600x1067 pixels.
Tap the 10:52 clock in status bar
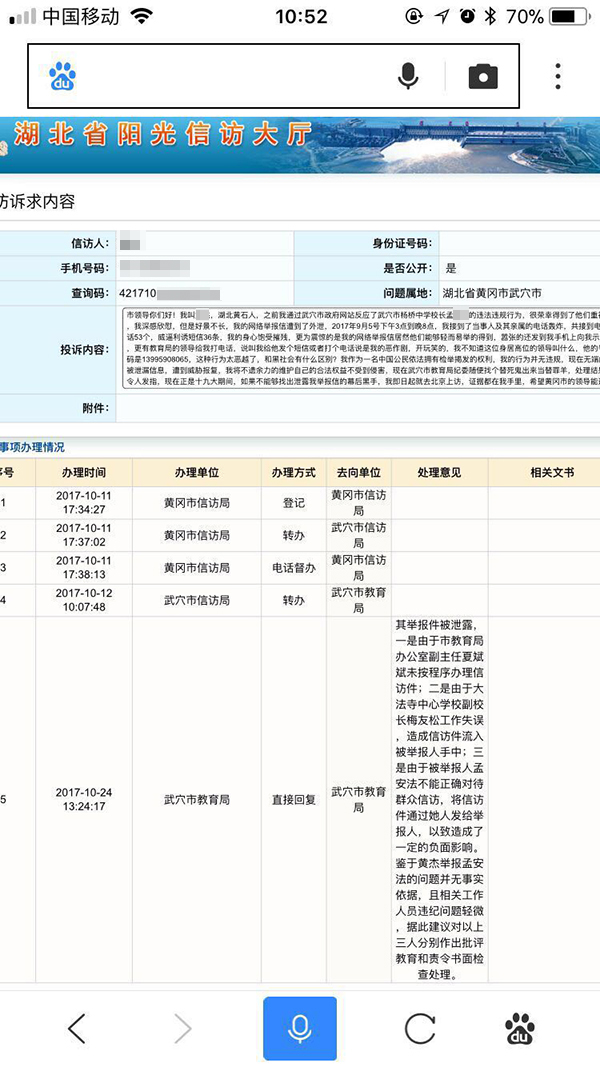[x=301, y=16]
